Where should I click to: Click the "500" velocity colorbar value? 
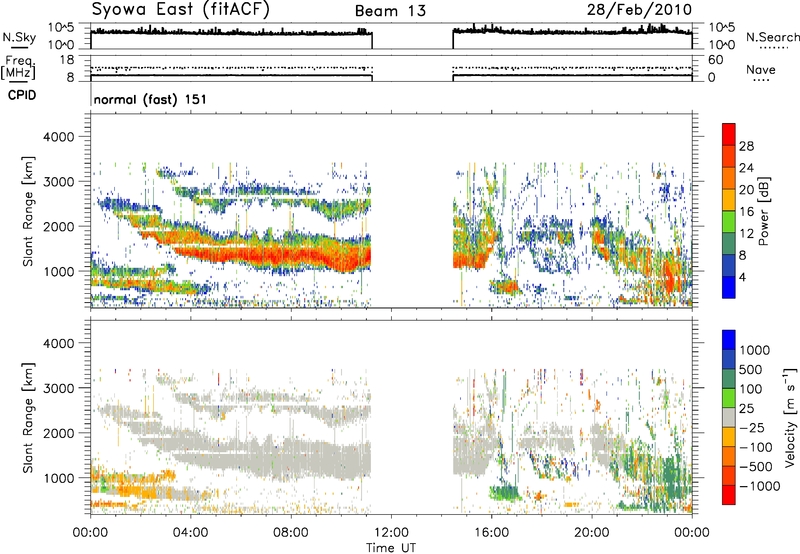tap(751, 370)
